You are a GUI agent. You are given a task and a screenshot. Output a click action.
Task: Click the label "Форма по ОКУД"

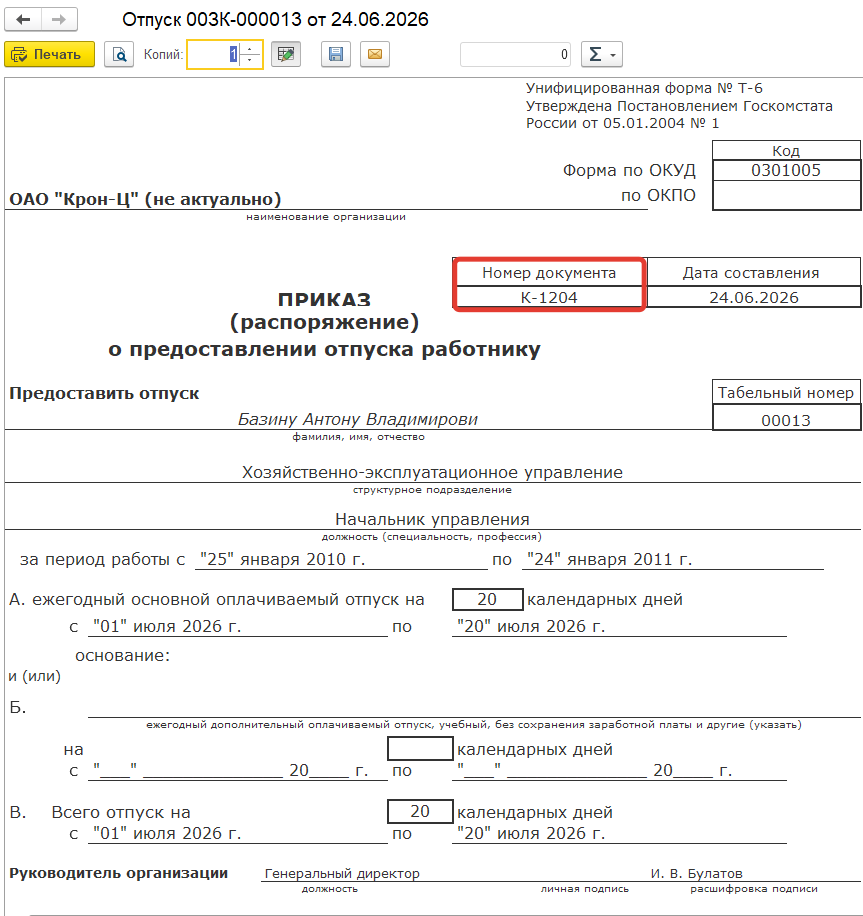629,171
